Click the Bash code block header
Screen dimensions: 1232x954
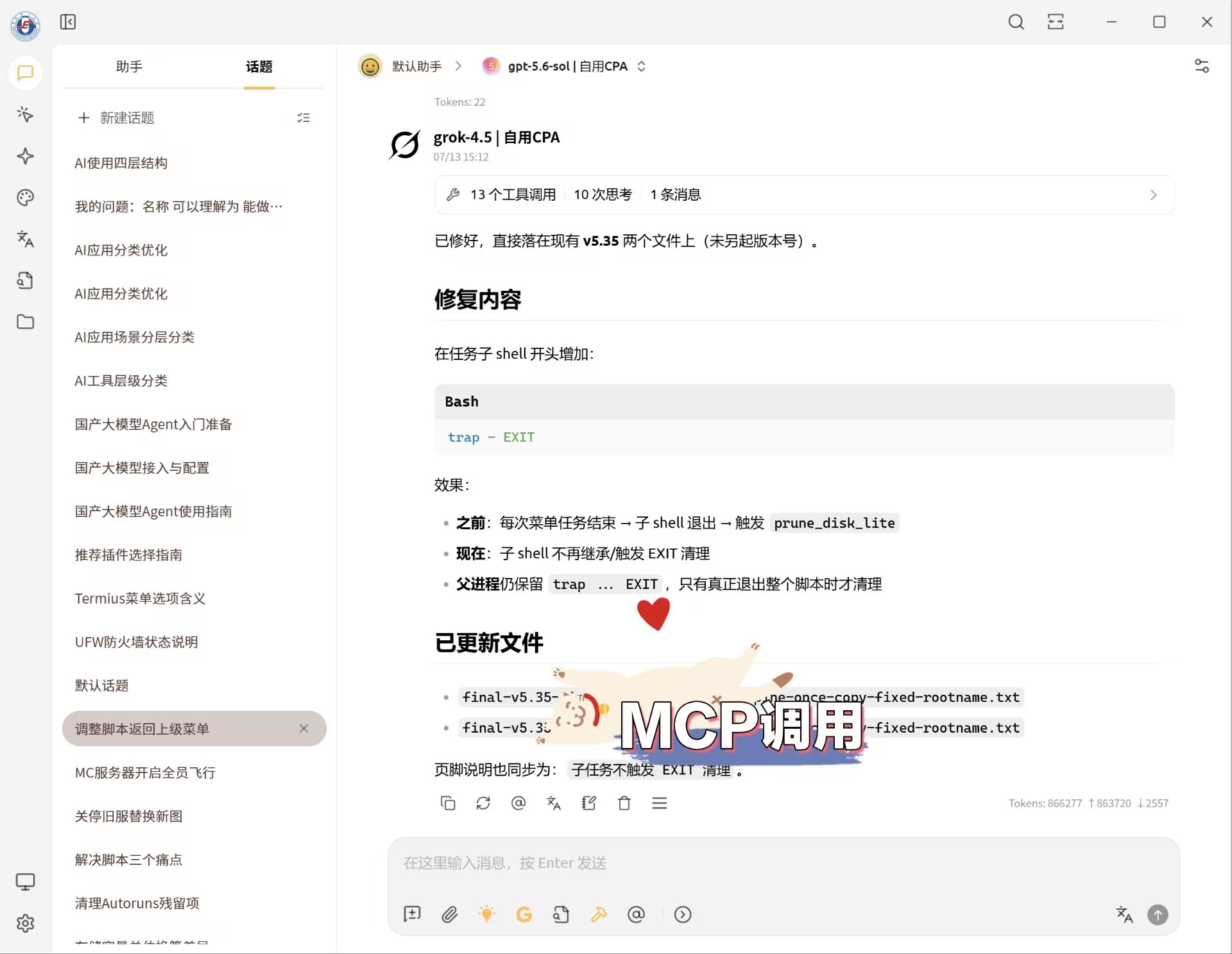[804, 402]
